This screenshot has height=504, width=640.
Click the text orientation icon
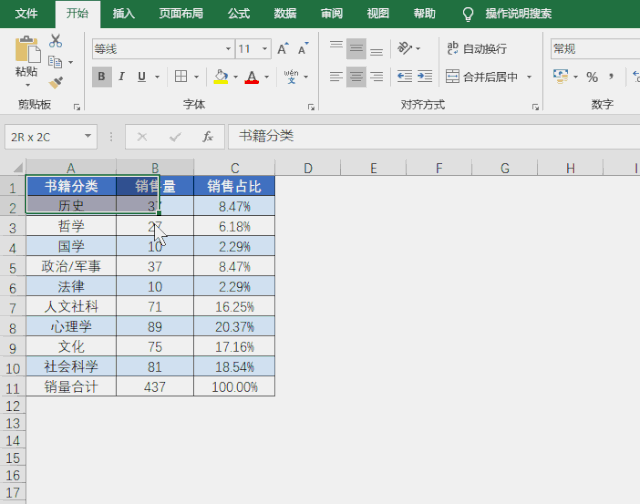(404, 48)
